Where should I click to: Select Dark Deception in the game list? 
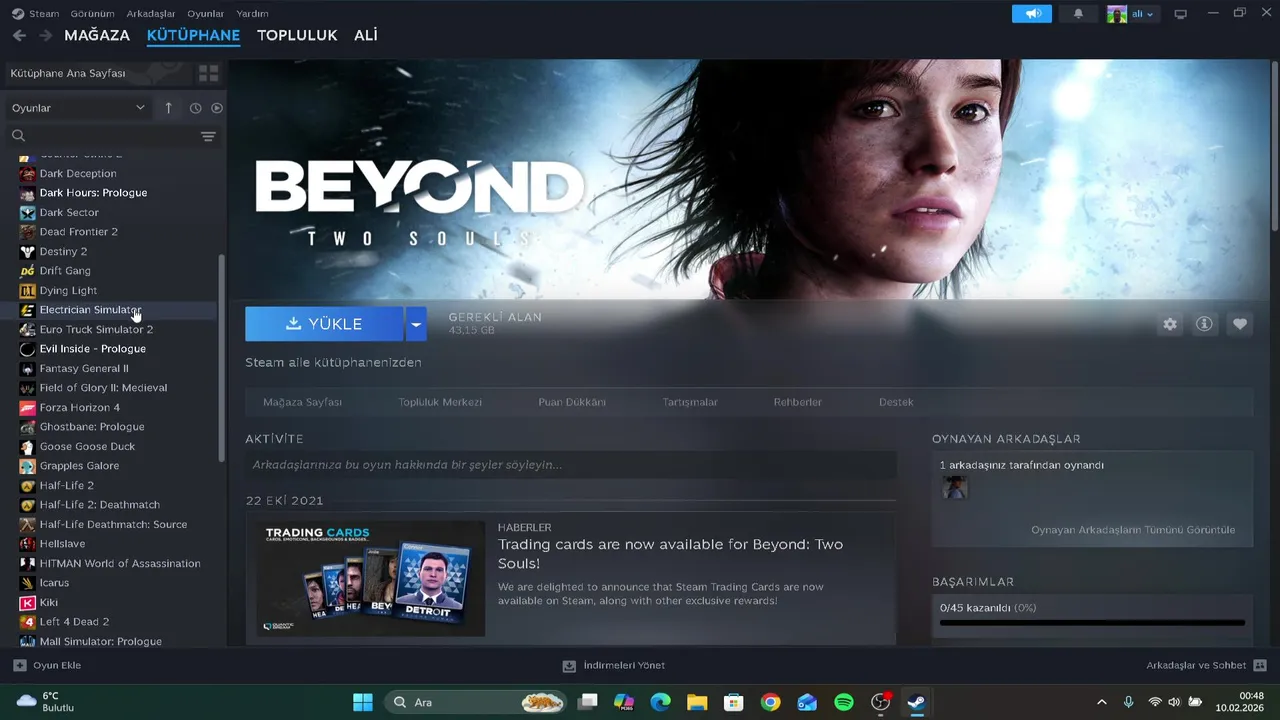(78, 173)
